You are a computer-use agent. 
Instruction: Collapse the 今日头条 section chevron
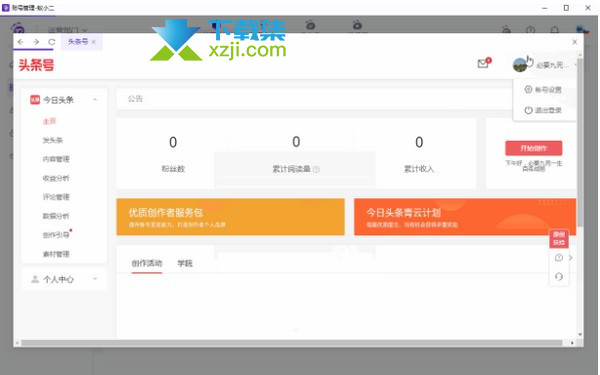click(95, 100)
